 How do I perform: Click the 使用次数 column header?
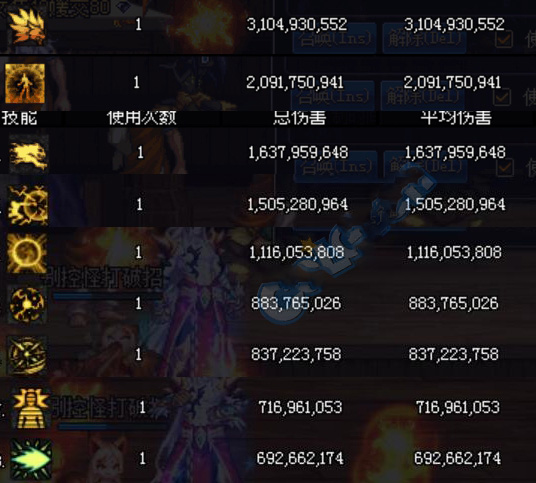tap(142, 118)
